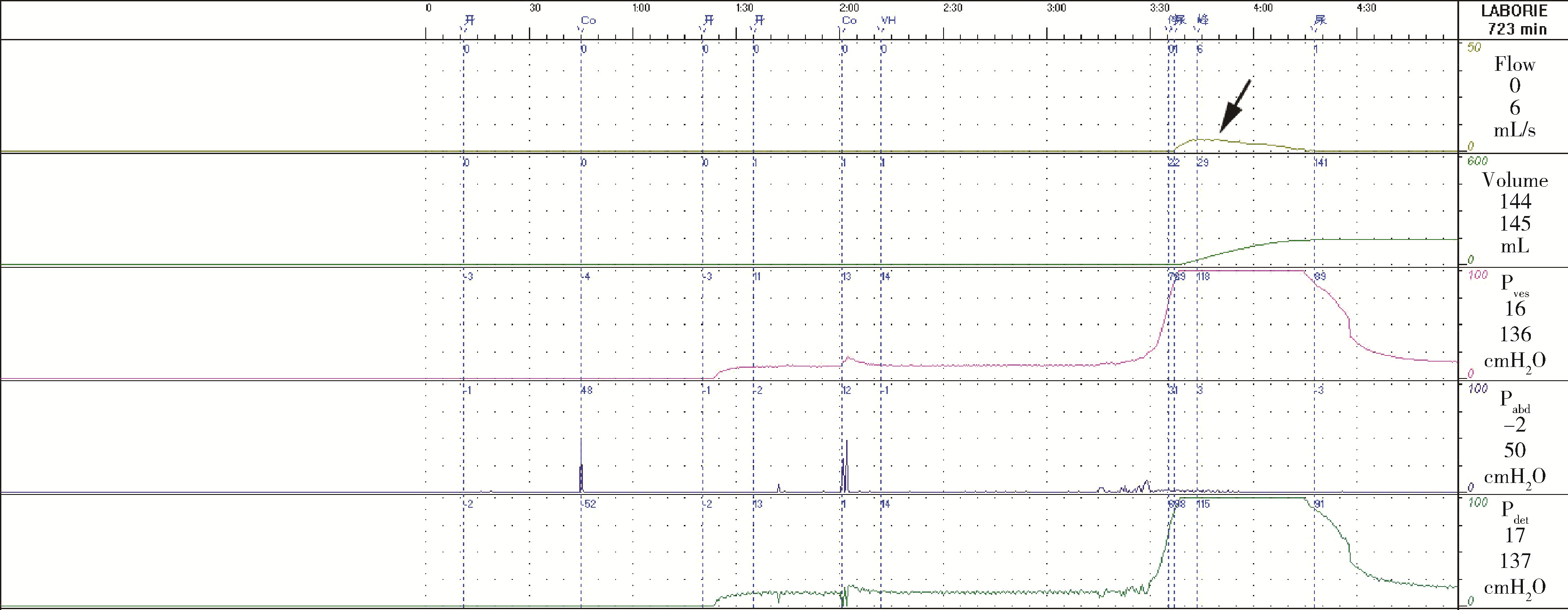The width and height of the screenshot is (1568, 610).
Task: Click the Volume scale maximum value 600
Action: (1477, 161)
